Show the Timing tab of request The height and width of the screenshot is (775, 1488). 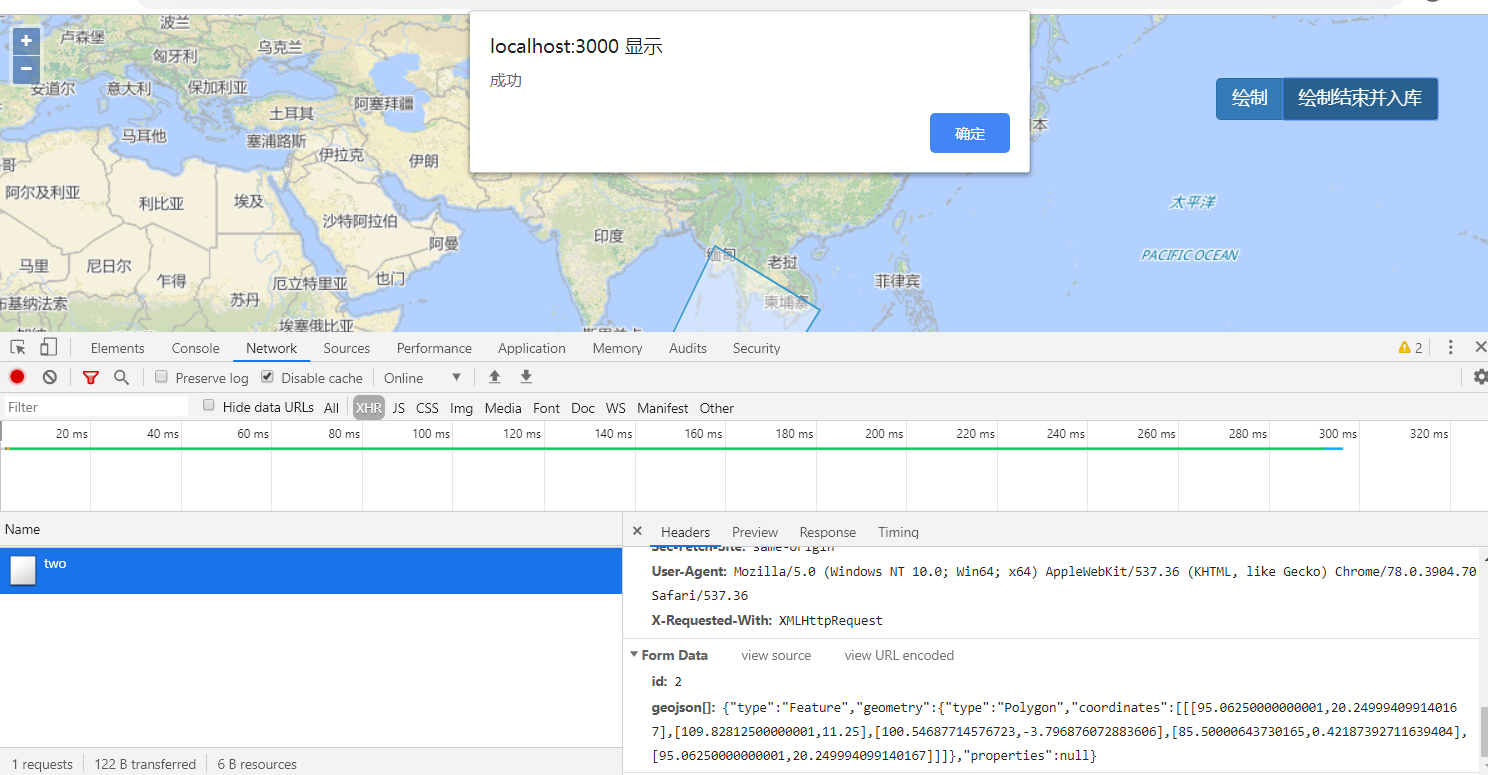tap(898, 532)
